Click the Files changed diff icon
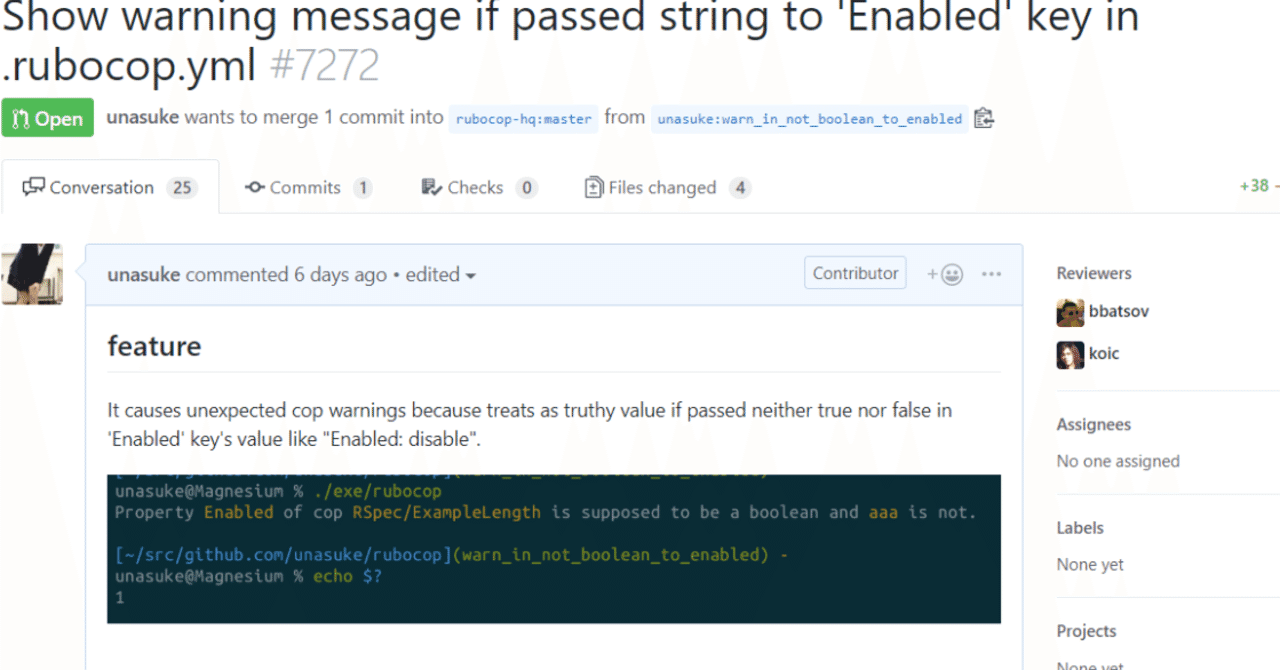 (x=594, y=187)
